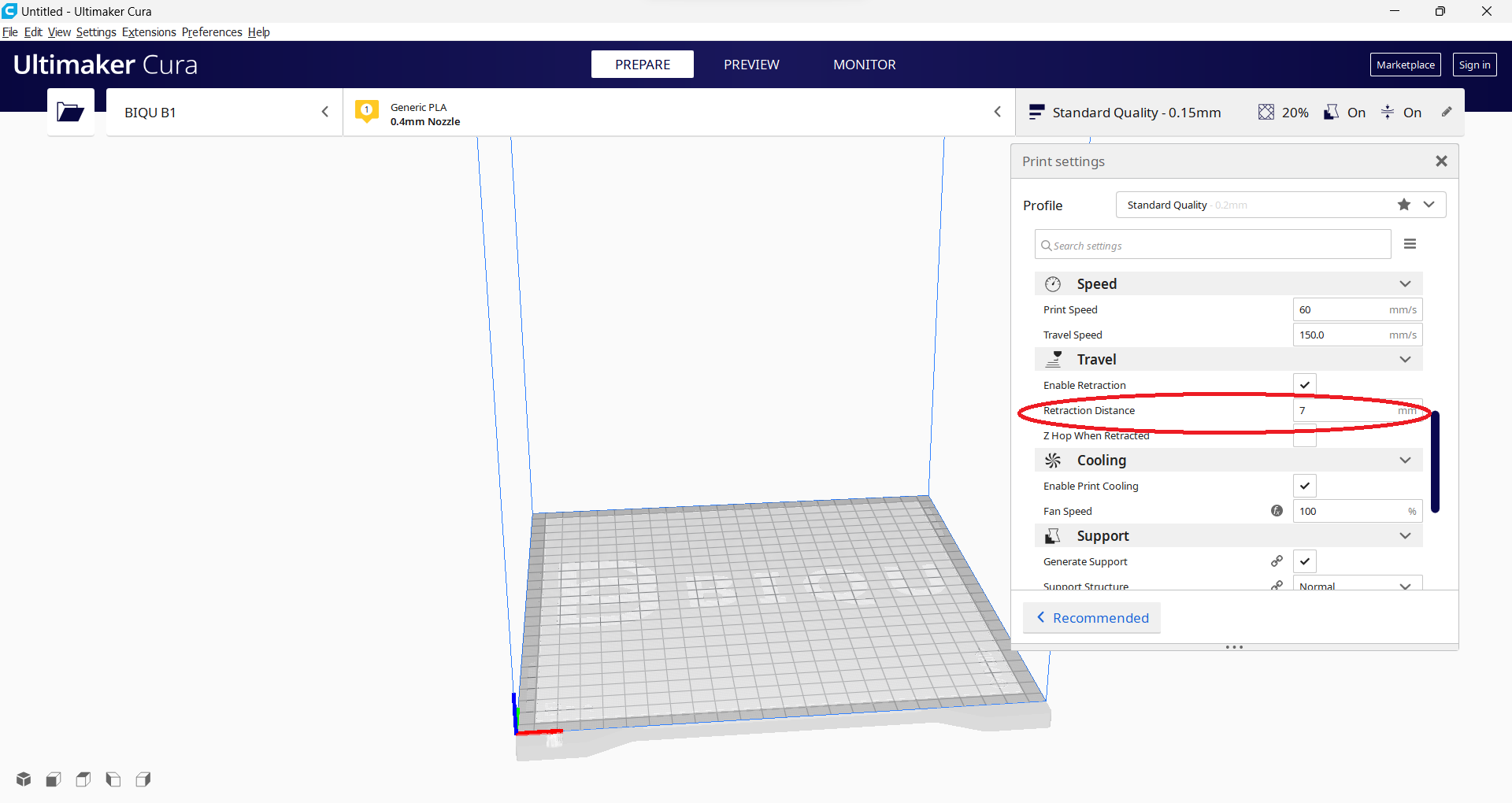
Task: Collapse the Speed section
Action: coord(1405,284)
